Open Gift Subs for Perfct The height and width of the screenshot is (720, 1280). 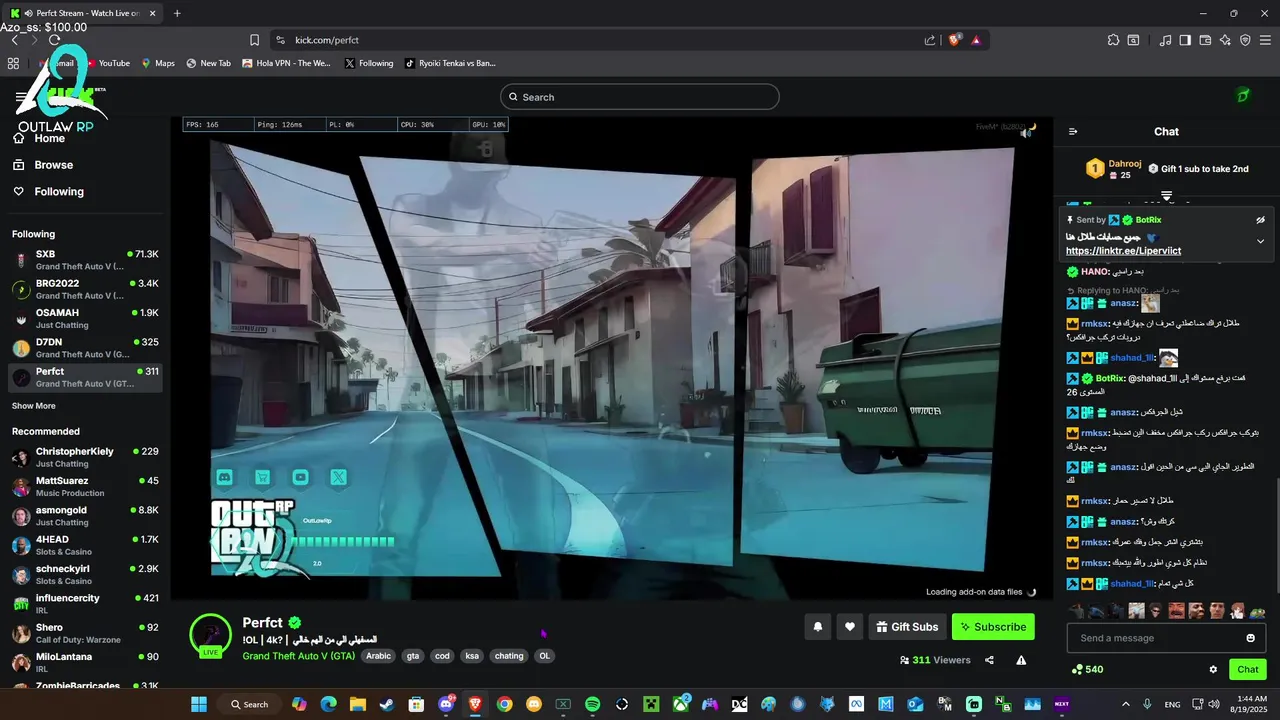[x=908, y=627]
